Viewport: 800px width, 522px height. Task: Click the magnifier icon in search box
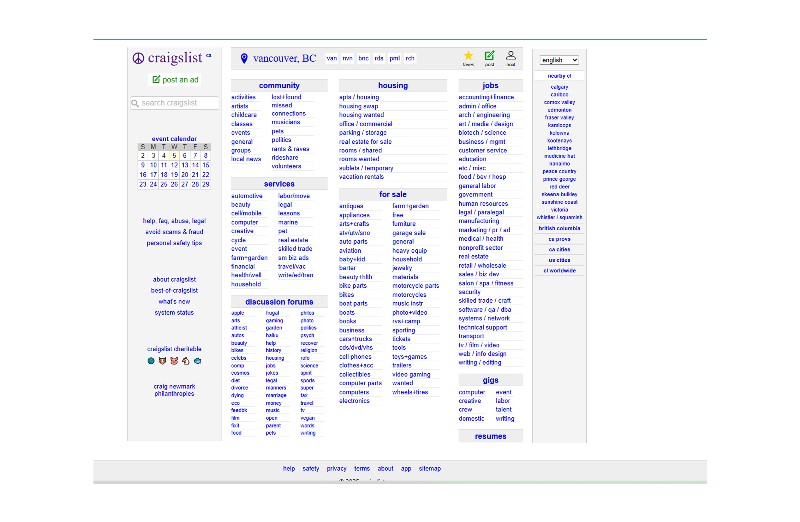click(135, 103)
